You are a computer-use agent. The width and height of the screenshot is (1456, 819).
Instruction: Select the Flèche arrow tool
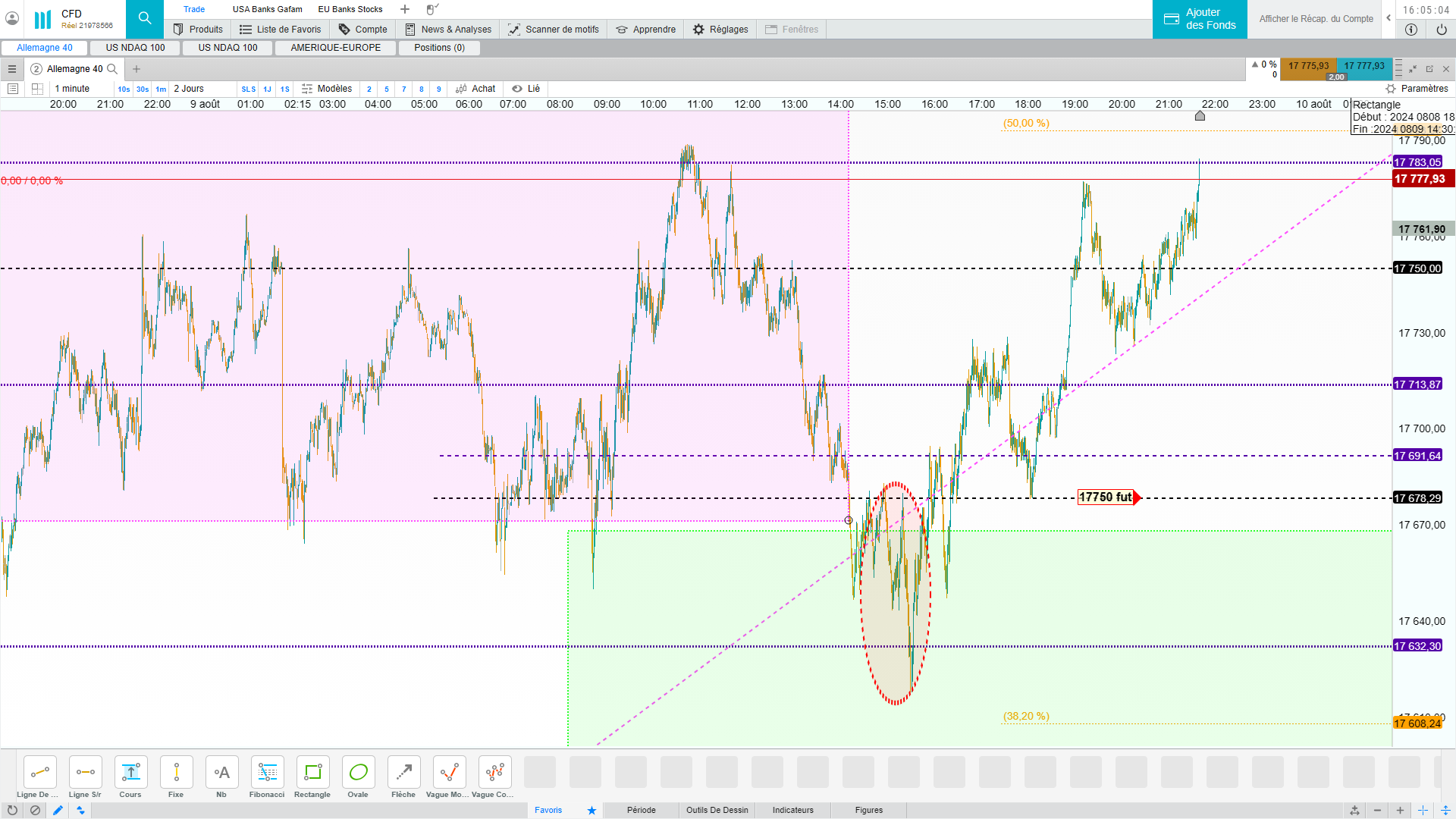[x=403, y=773]
